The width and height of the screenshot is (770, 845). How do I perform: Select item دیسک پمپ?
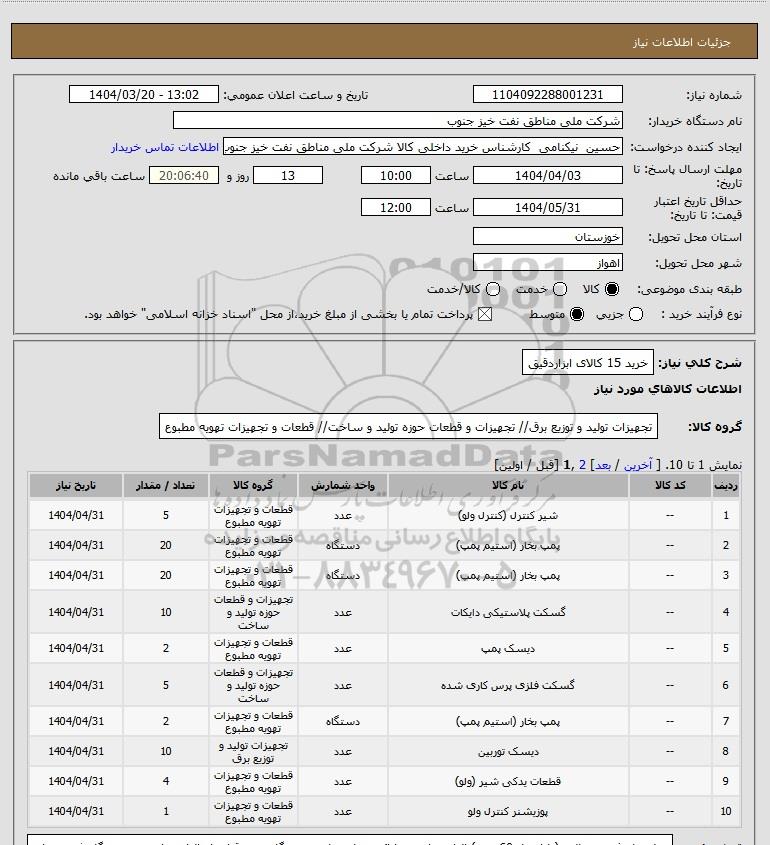(508, 648)
